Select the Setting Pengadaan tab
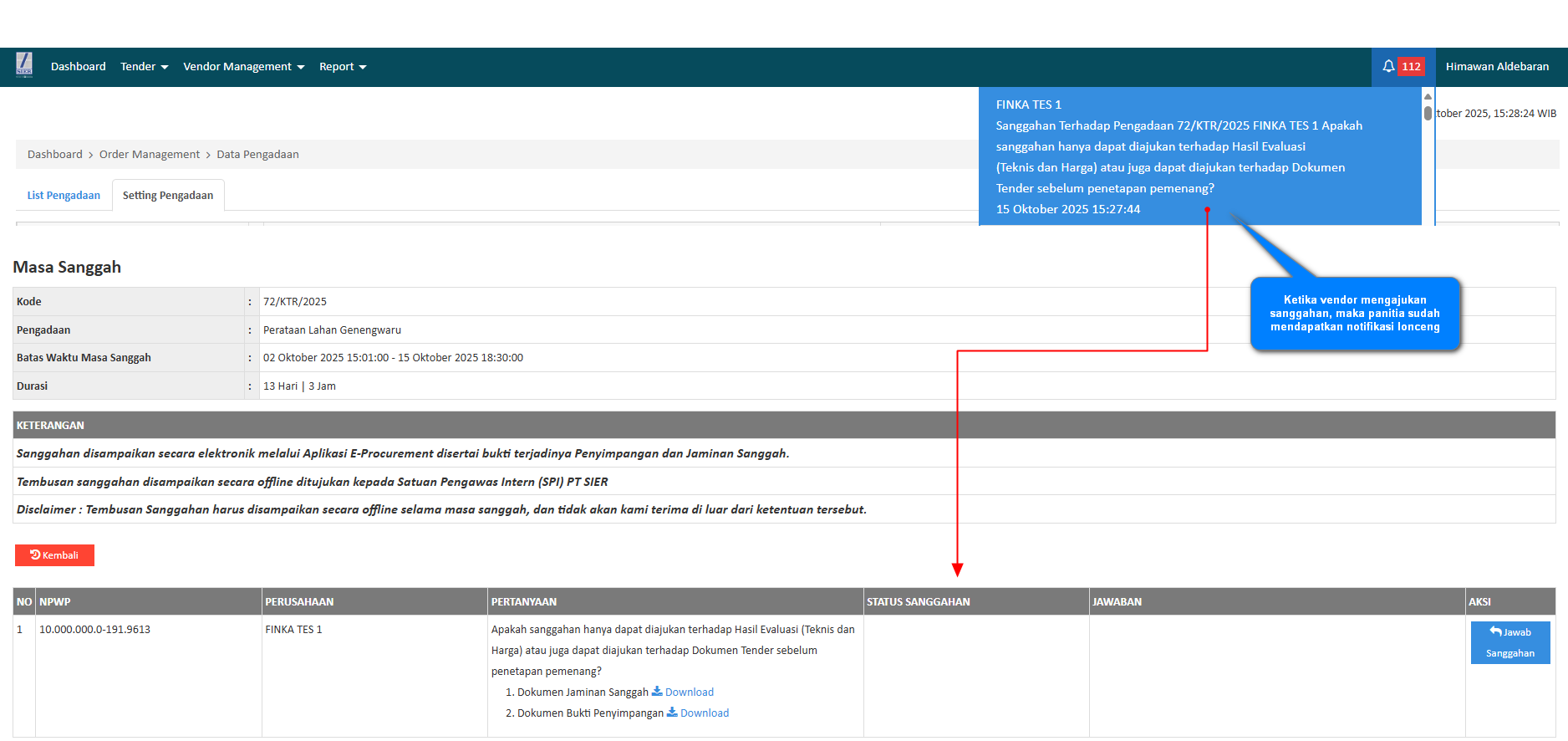Viewport: 1568px width, 741px height. point(168,196)
